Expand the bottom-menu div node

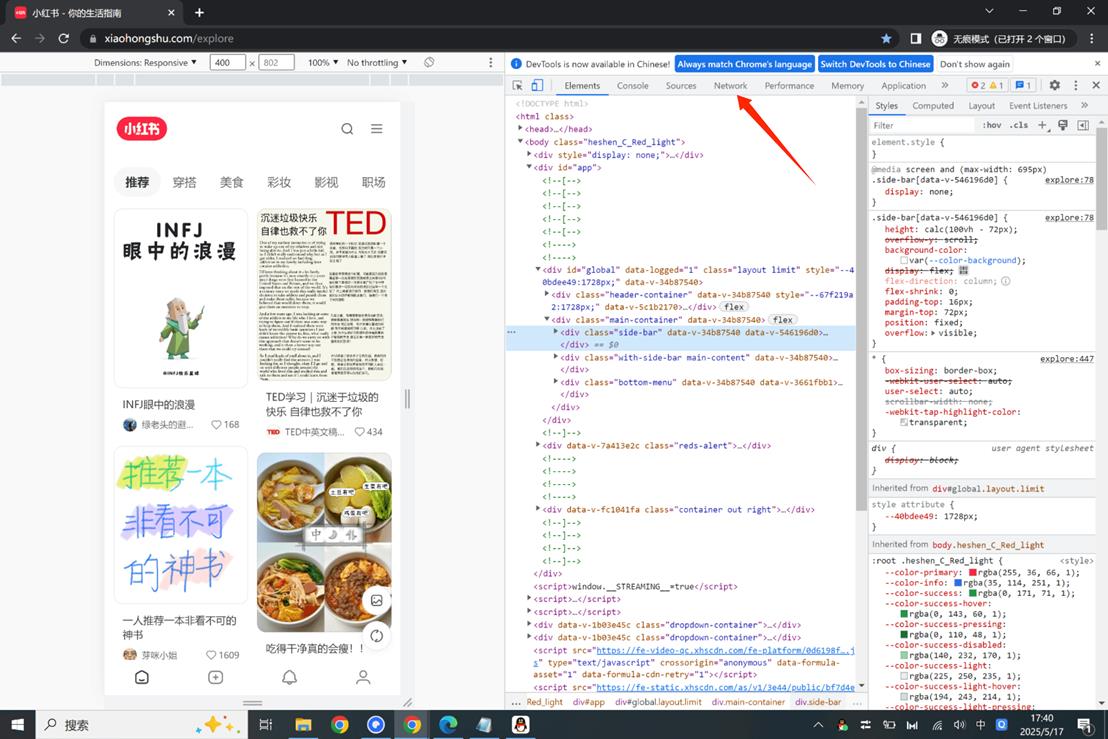tap(556, 382)
